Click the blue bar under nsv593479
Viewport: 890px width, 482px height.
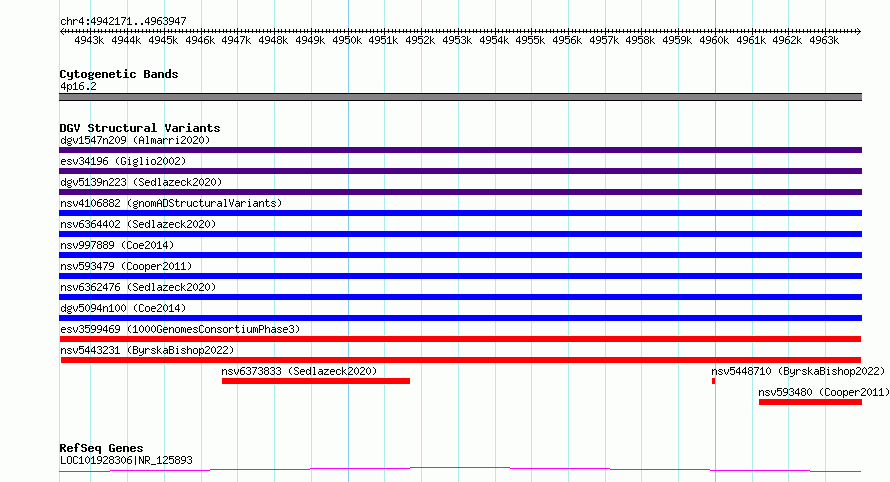tap(460, 276)
